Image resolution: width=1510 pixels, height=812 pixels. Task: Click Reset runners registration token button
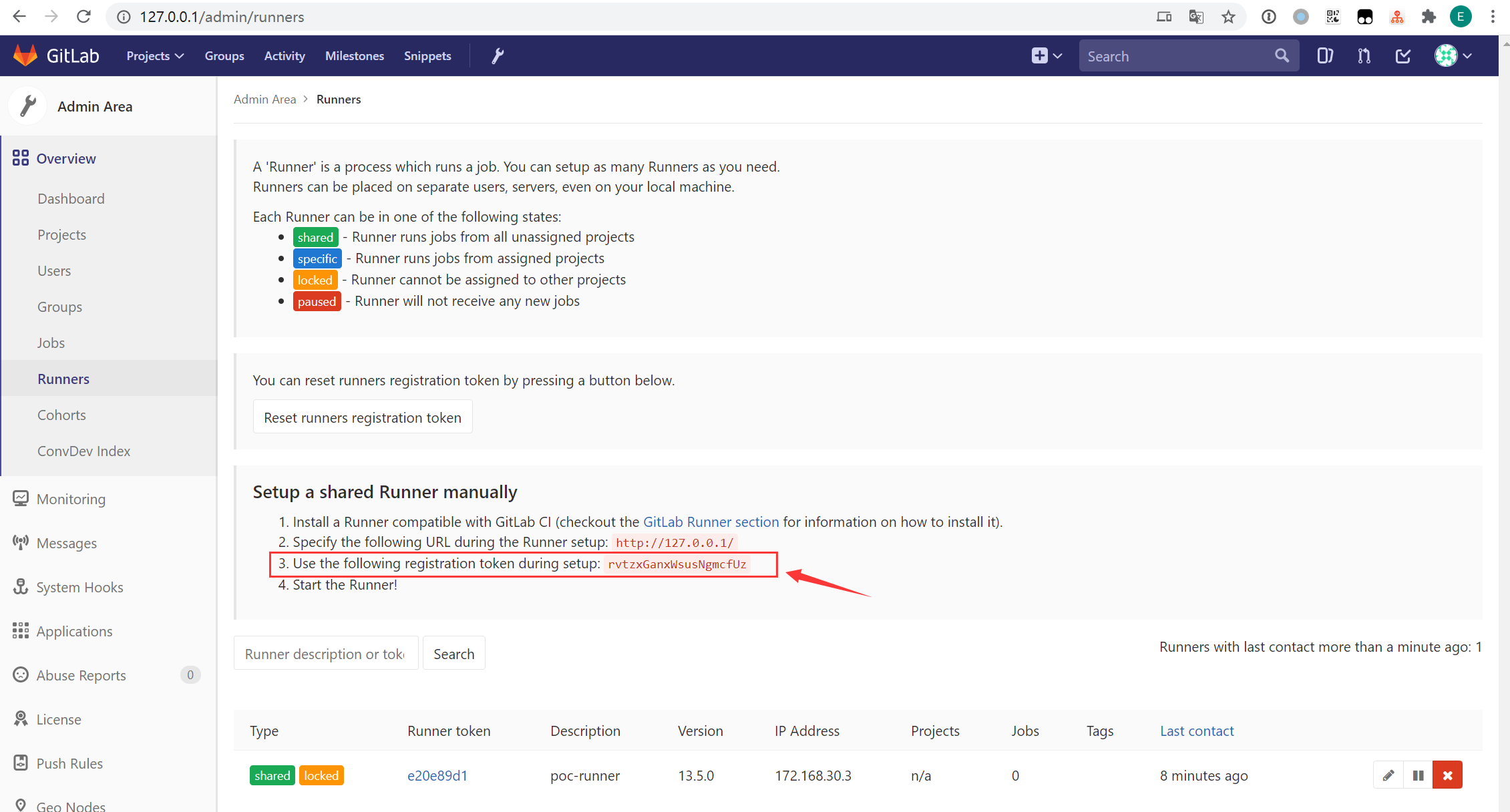pos(363,417)
